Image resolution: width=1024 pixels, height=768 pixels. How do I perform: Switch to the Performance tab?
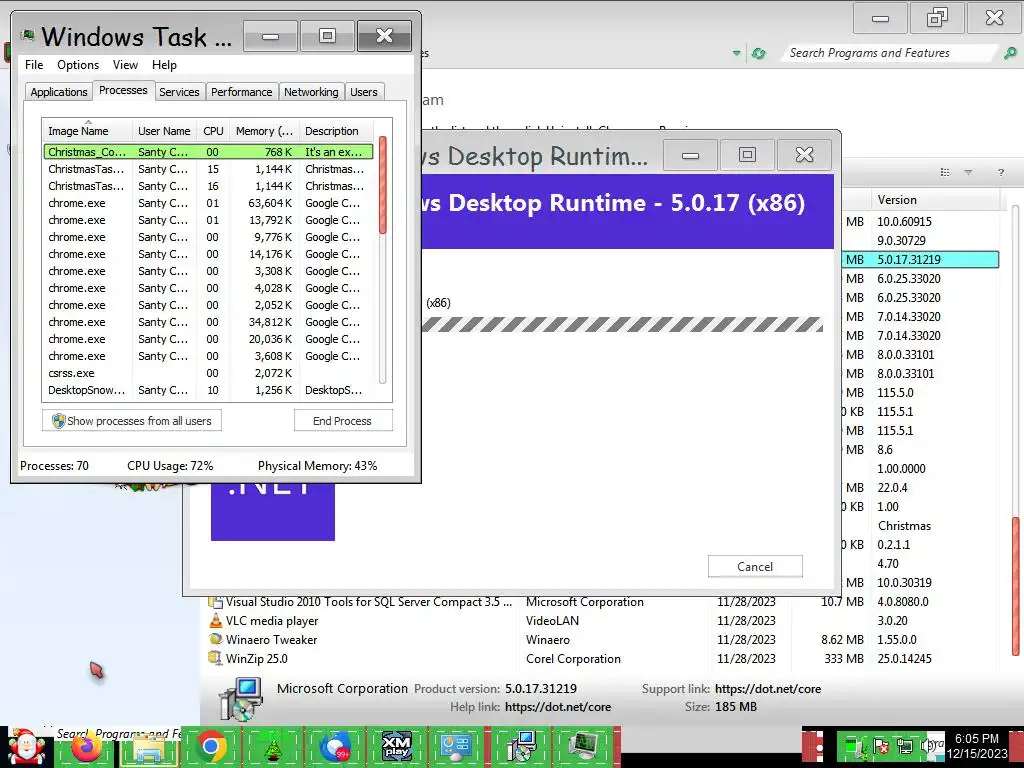pos(242,92)
